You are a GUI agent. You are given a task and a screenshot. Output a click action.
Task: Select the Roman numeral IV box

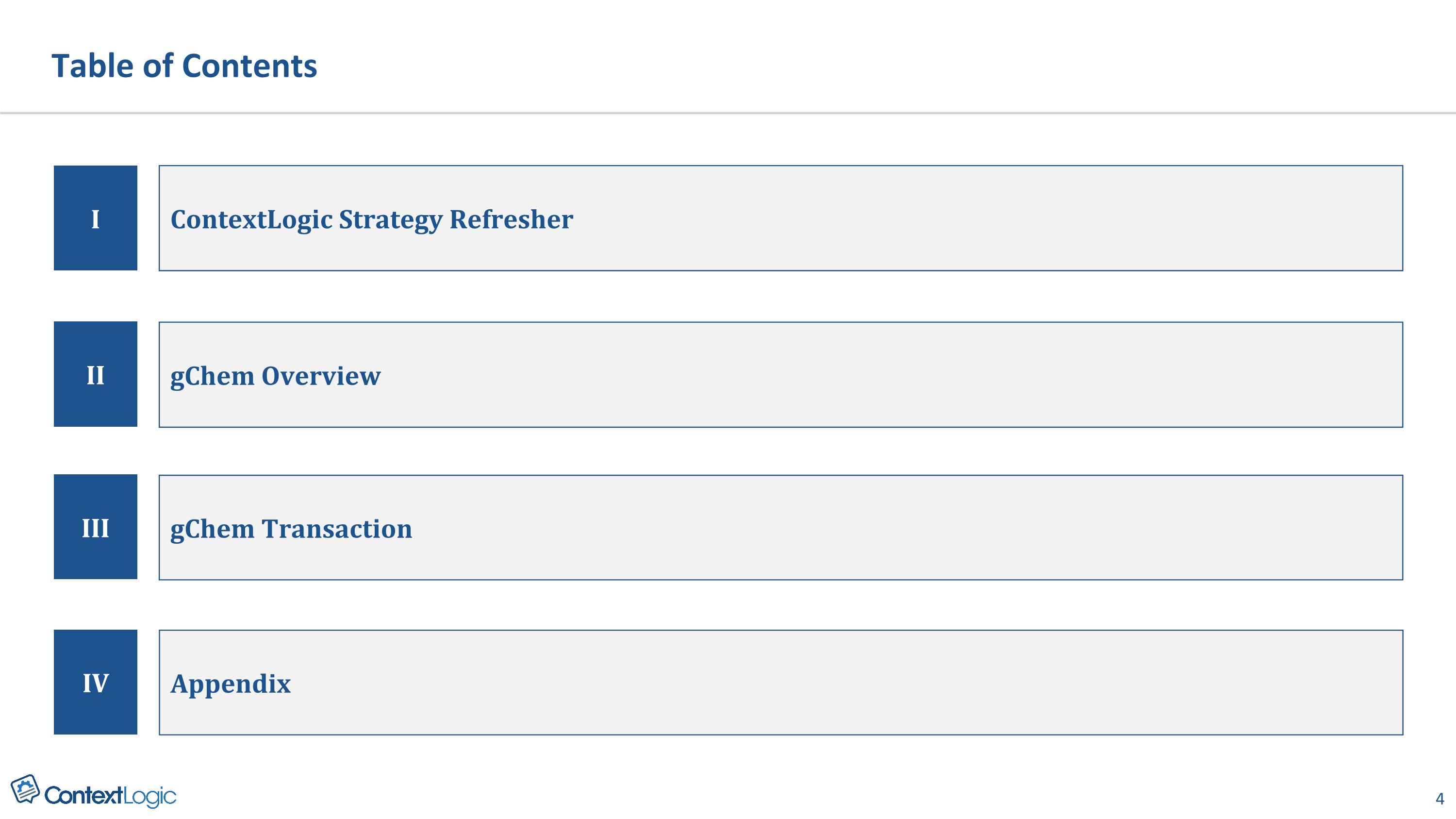pos(96,682)
